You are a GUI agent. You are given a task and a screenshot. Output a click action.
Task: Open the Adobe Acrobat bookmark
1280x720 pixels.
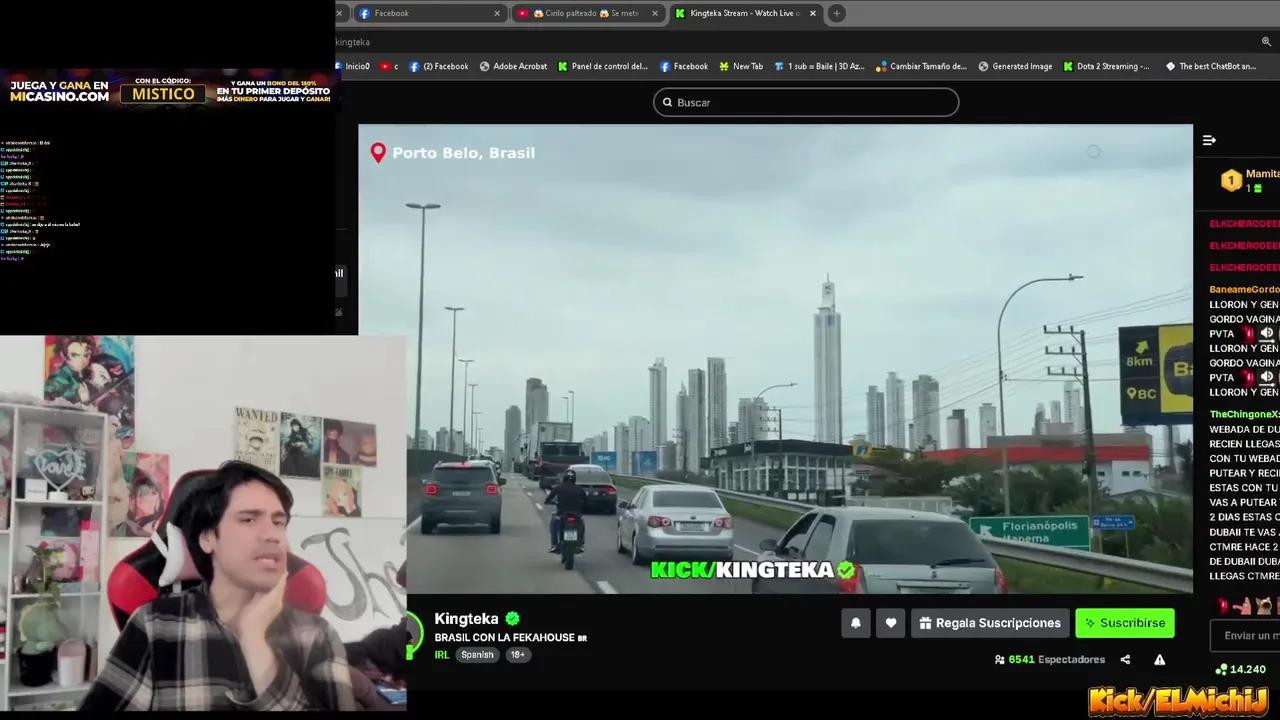(513, 66)
